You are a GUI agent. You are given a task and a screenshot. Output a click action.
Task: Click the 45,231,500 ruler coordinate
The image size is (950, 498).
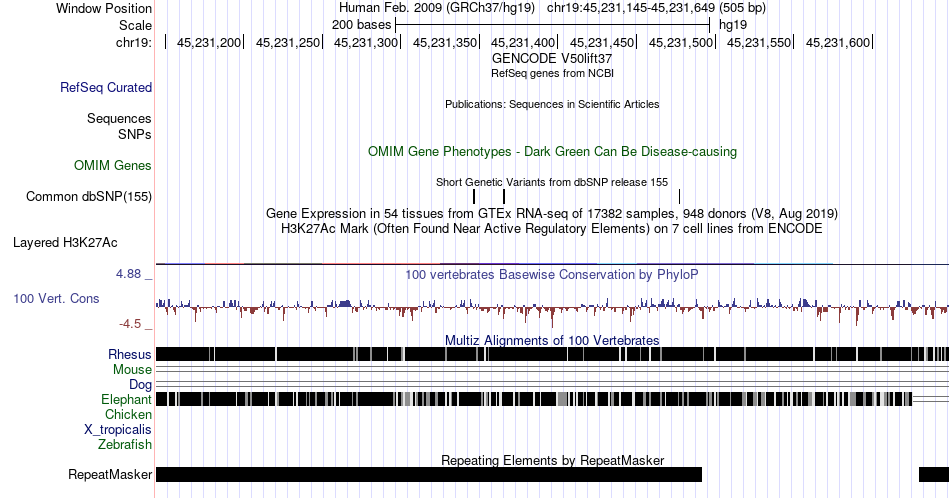pos(681,42)
